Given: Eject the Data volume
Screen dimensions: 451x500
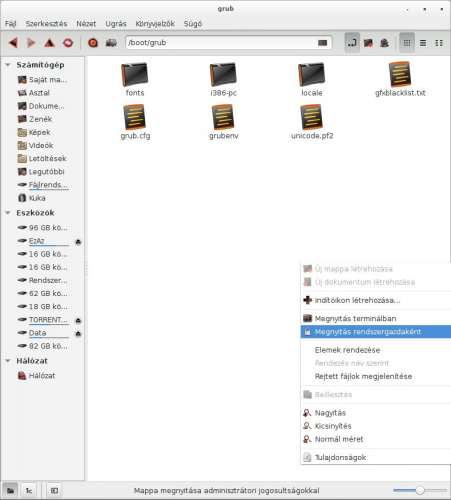Looking at the screenshot, I should [78, 334].
